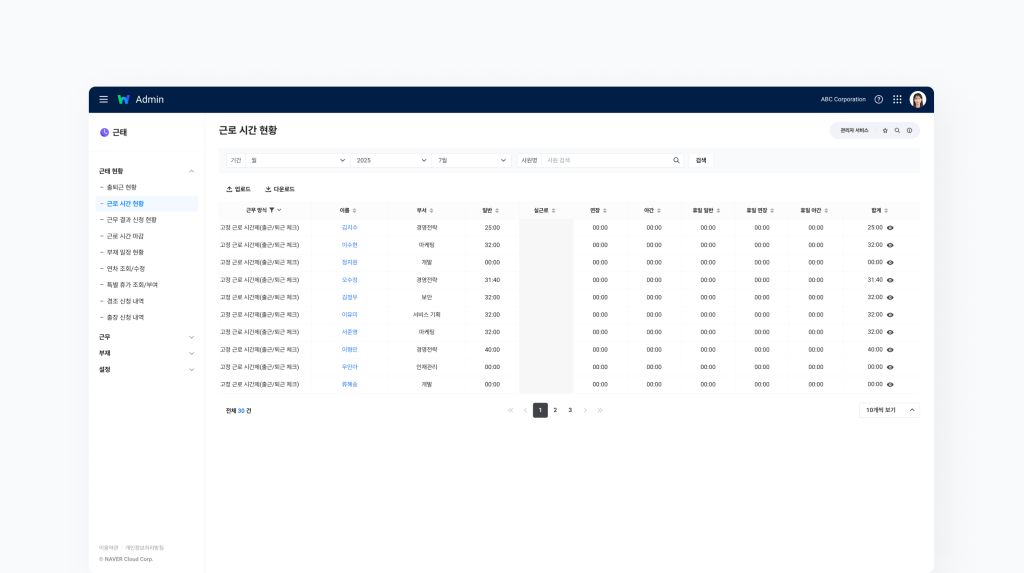Select 연차 조회/수정 in the sidebar
The height and width of the screenshot is (573, 1024).
[125, 268]
